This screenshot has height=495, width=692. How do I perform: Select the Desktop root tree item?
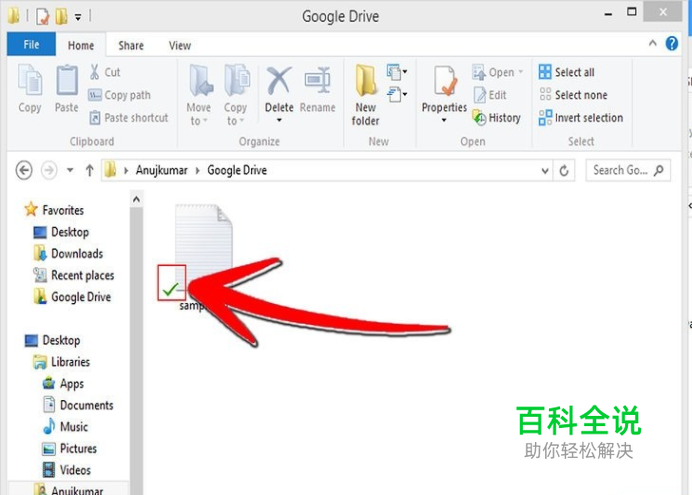click(x=53, y=341)
